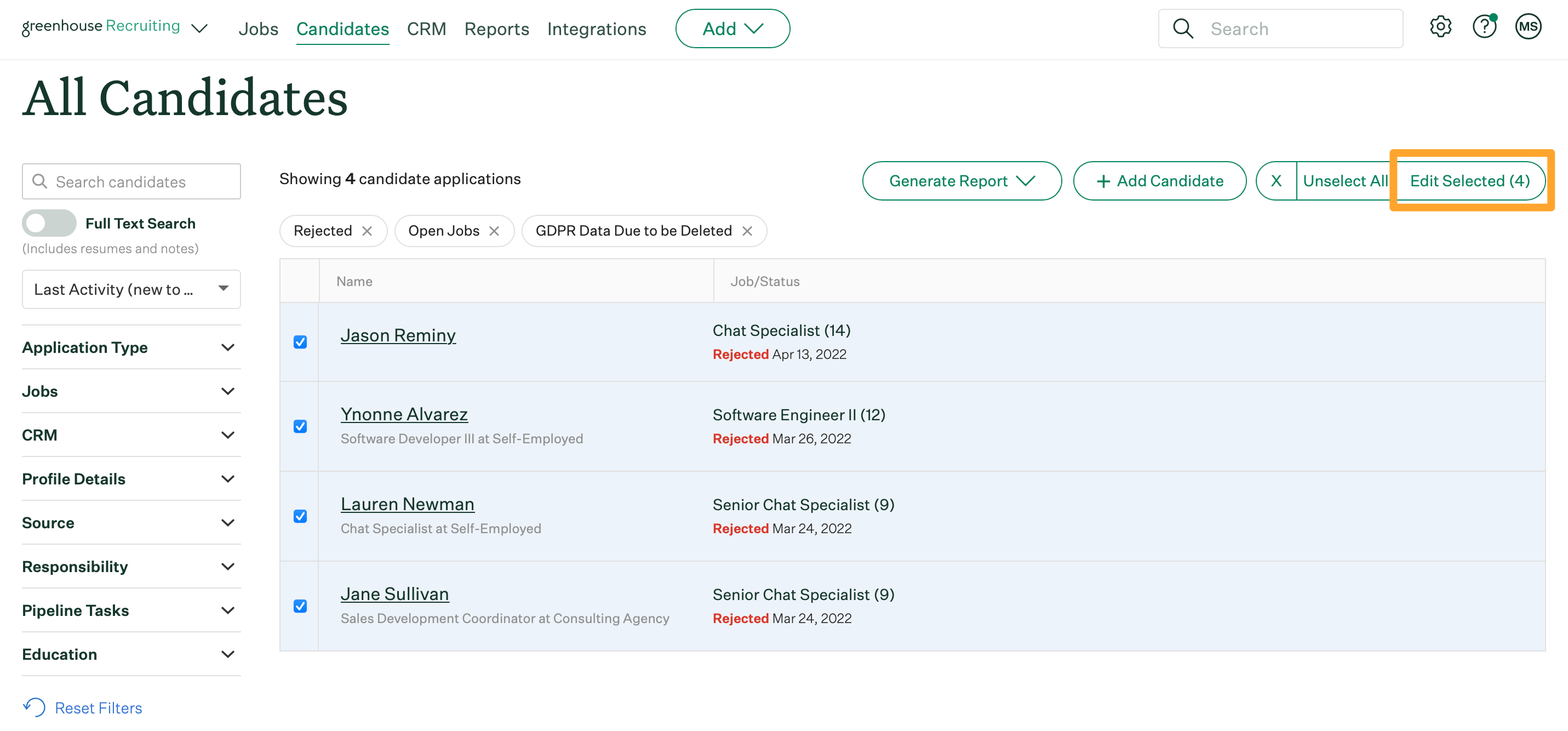Uncheck Lauren Newman's checkbox
This screenshot has width=1568, height=731.
tap(300, 516)
